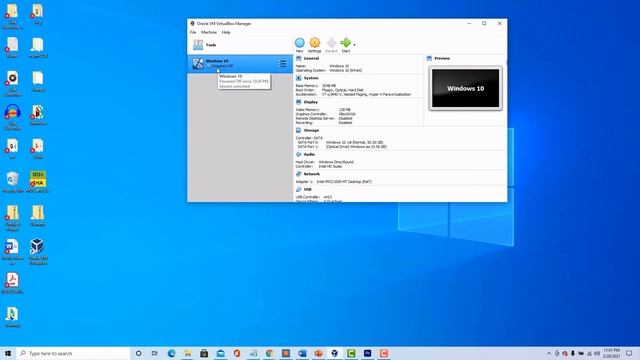Select Tools in the VirtualBox sidebar

pyautogui.click(x=240, y=45)
